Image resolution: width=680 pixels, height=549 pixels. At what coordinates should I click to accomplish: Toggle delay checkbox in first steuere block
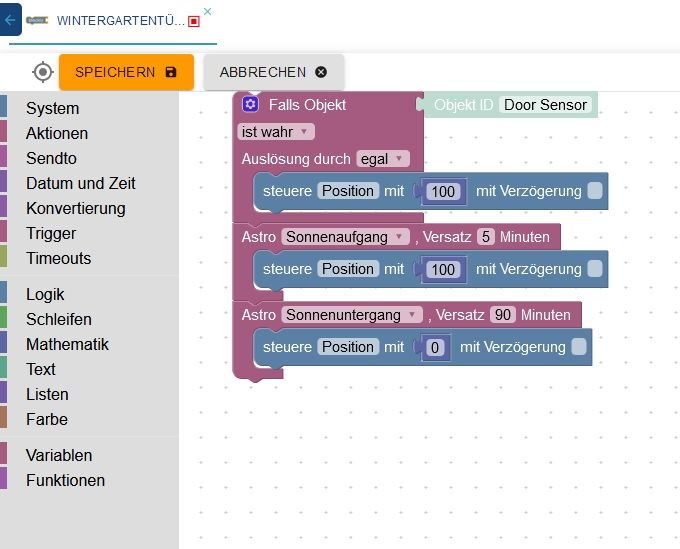click(595, 190)
